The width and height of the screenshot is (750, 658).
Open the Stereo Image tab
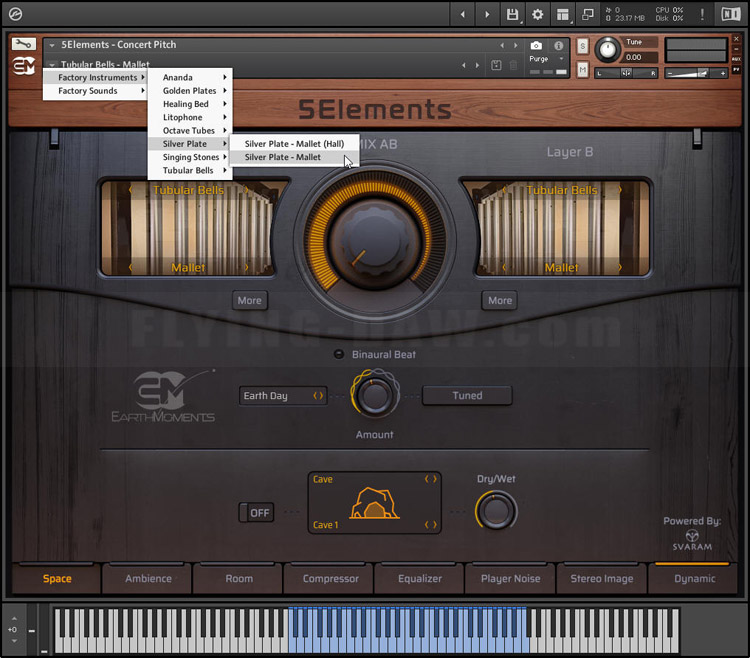click(602, 579)
